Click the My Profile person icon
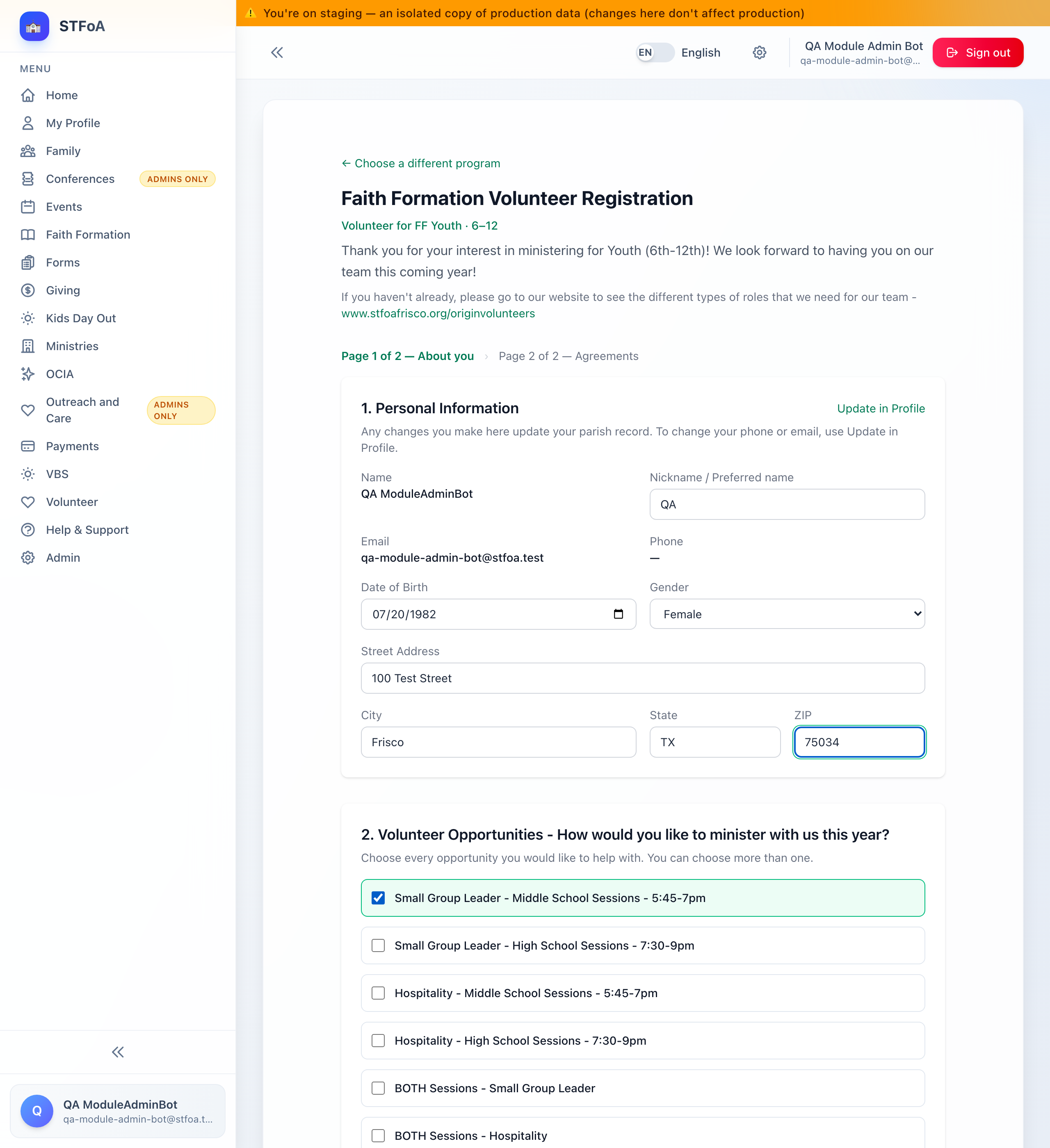The width and height of the screenshot is (1050, 1148). 28,123
